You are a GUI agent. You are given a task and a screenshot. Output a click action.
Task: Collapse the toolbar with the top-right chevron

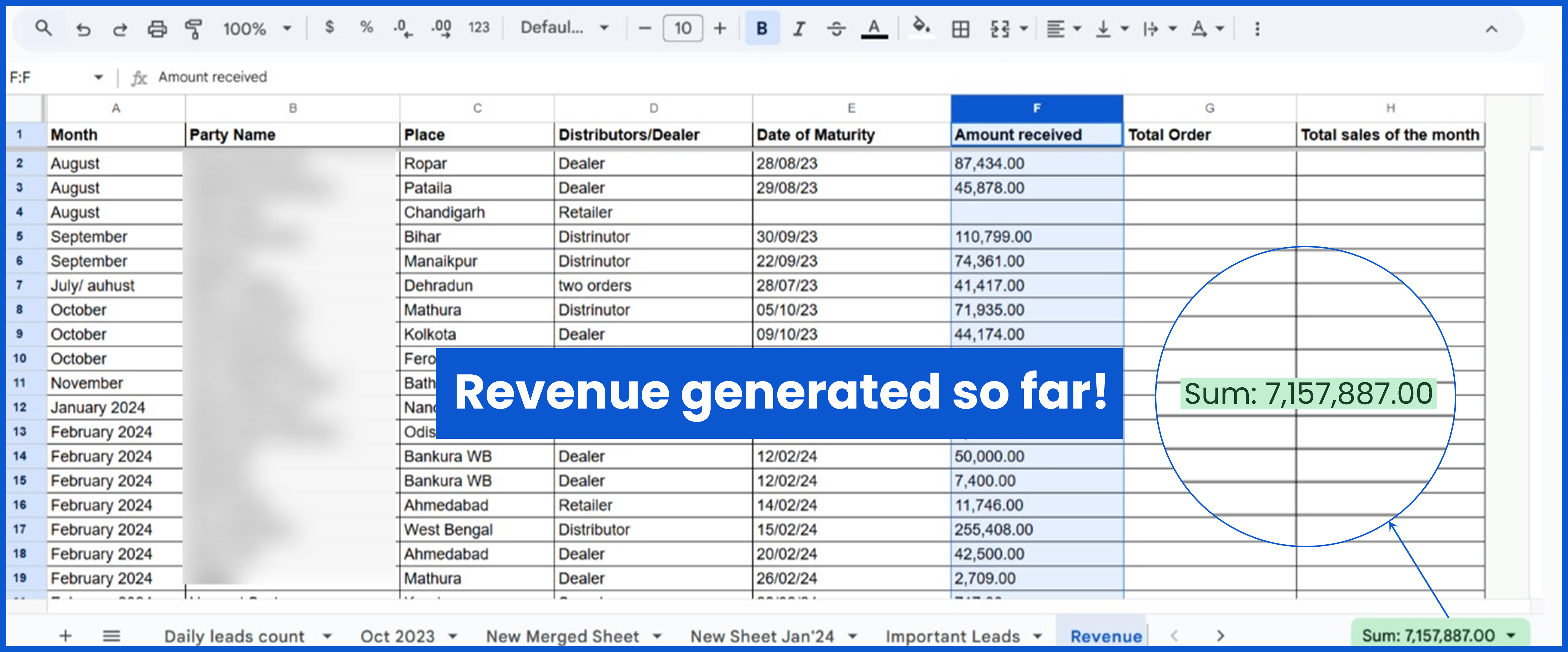point(1491,28)
